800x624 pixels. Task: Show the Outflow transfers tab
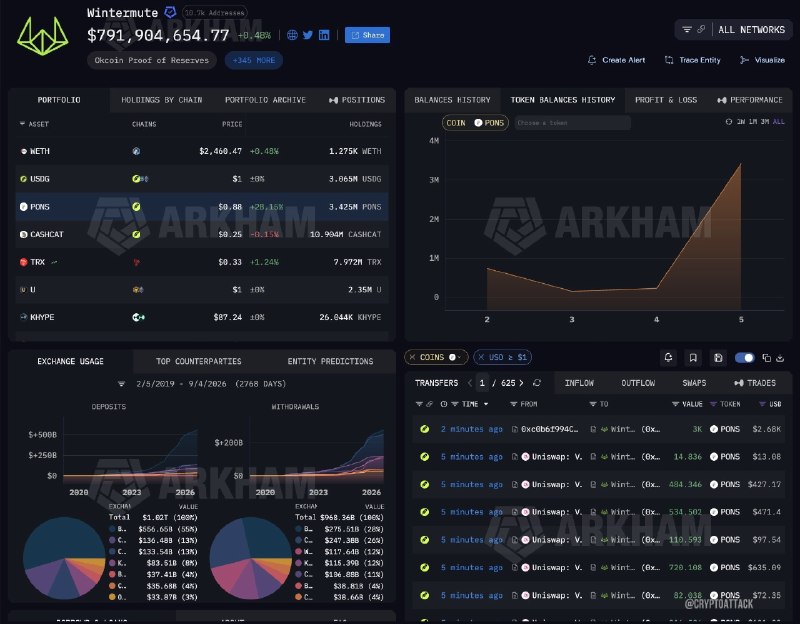(x=638, y=383)
